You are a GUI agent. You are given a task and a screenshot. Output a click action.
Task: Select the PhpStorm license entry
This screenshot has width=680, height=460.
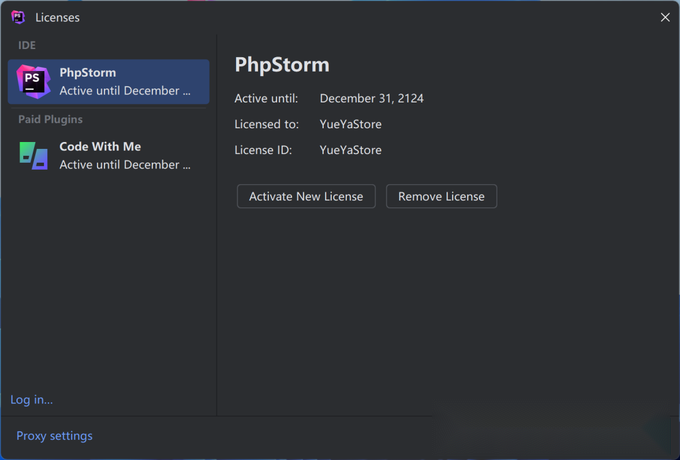[108, 82]
